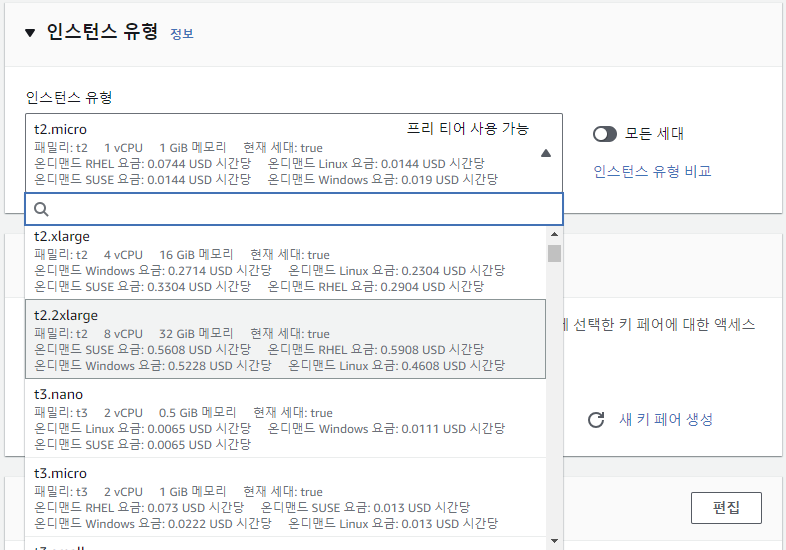Image resolution: width=786 pixels, height=550 pixels.
Task: Click the 프리 티어 사용 가능 label
Action: 467,129
